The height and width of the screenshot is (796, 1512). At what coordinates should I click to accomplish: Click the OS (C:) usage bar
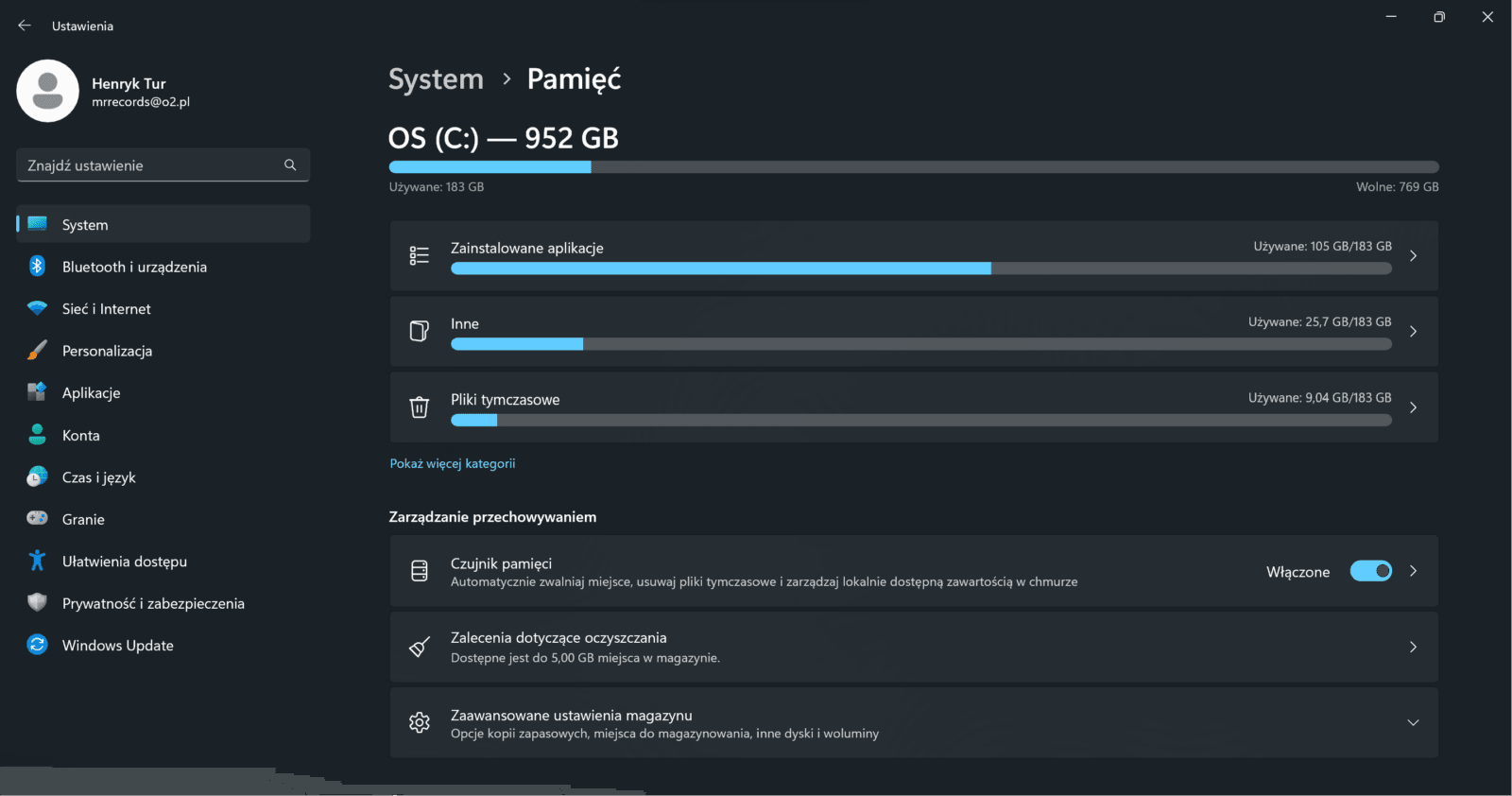point(913,166)
